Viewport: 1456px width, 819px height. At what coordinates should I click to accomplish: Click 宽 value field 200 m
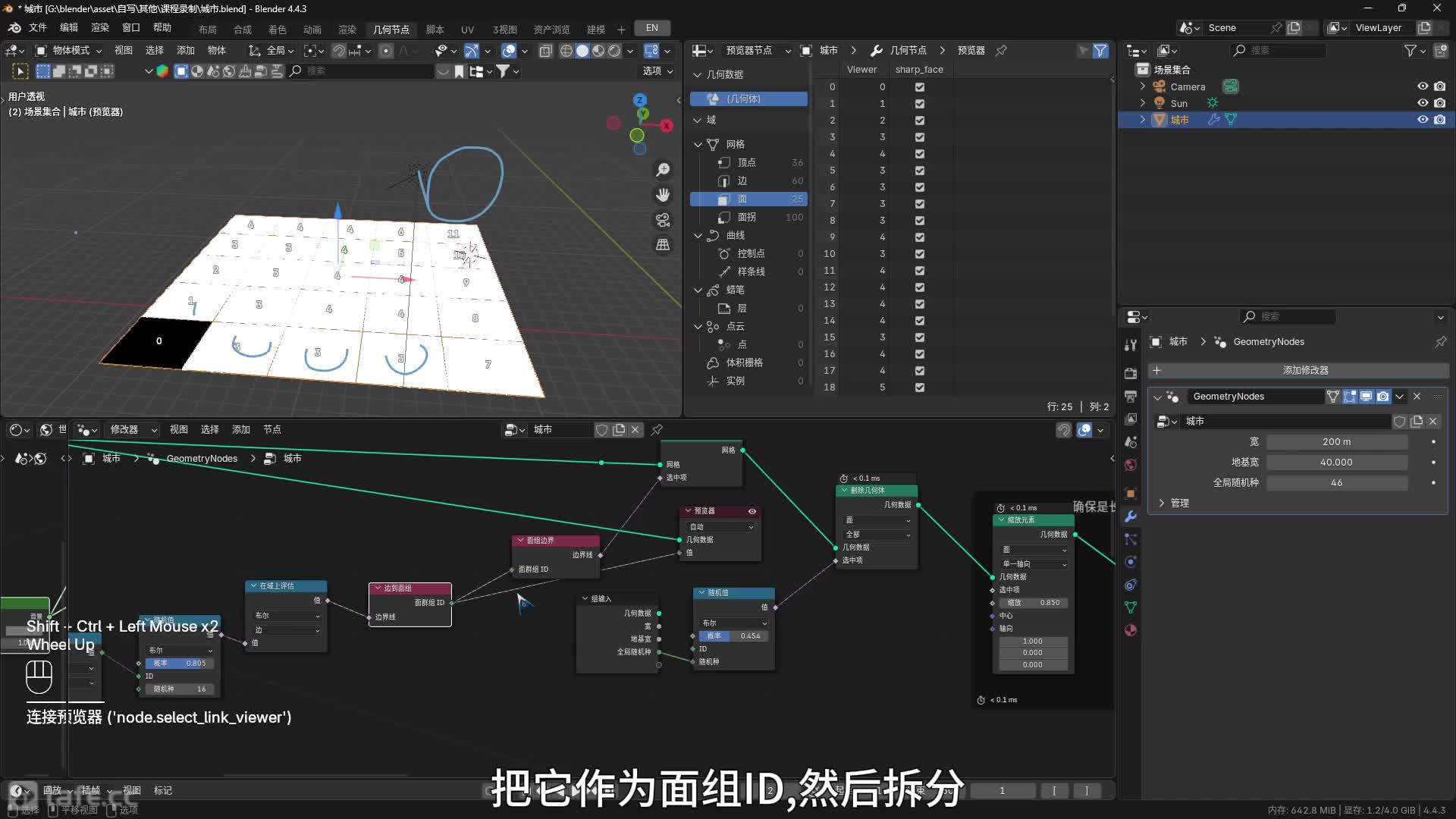tap(1336, 441)
